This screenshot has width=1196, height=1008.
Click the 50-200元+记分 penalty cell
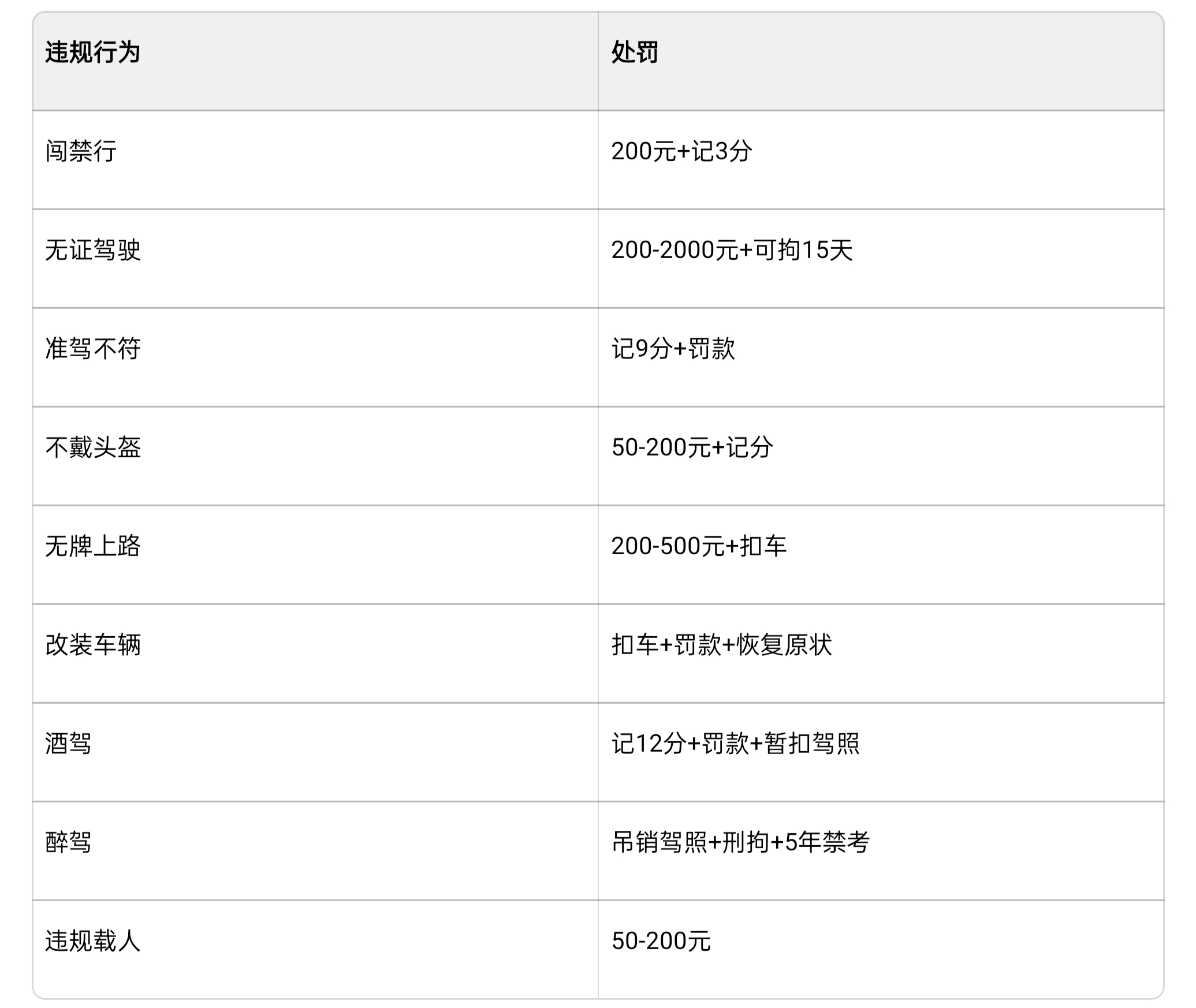point(692,448)
